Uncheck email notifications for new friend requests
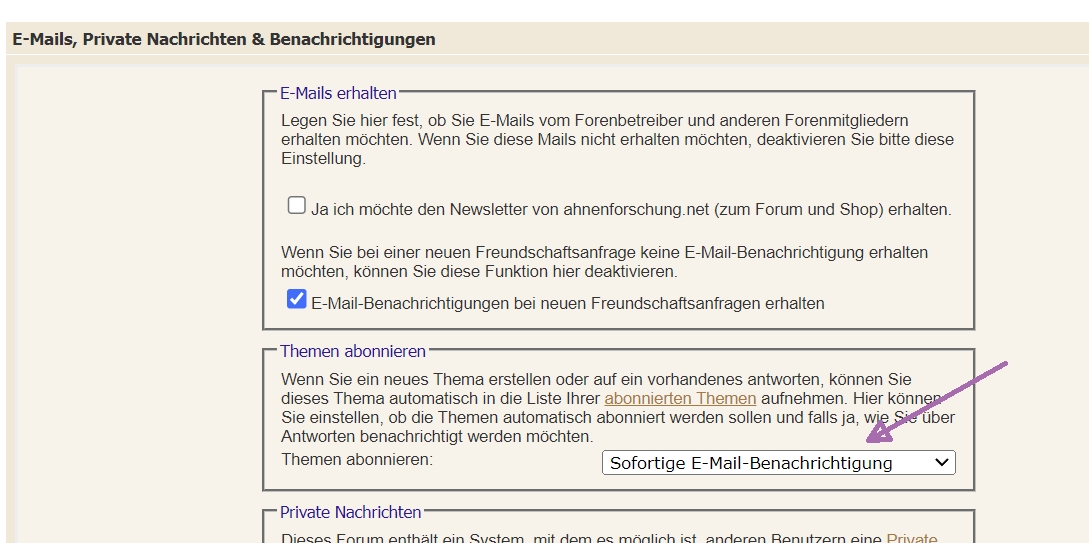The width and height of the screenshot is (1089, 543). tap(296, 299)
